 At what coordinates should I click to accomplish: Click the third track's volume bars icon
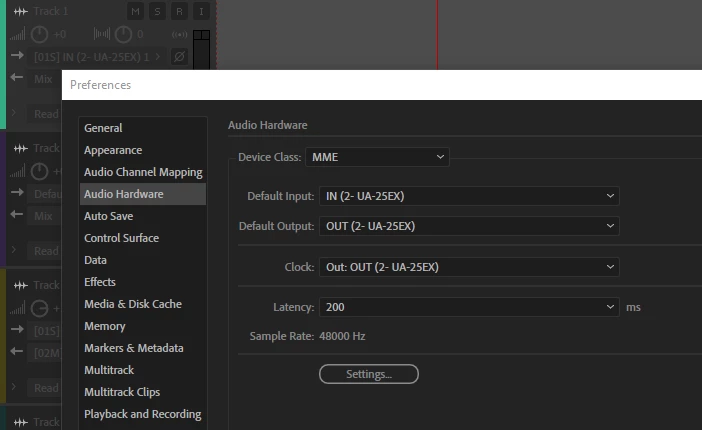(x=17, y=308)
